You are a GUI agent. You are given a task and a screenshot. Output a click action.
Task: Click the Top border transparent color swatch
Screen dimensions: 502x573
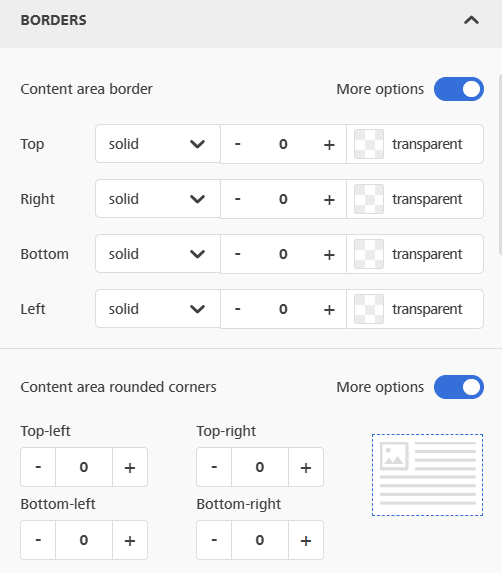(x=369, y=144)
